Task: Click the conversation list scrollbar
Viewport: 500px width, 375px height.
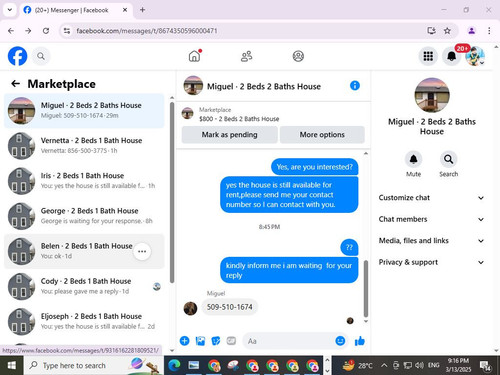Action: click(x=172, y=193)
